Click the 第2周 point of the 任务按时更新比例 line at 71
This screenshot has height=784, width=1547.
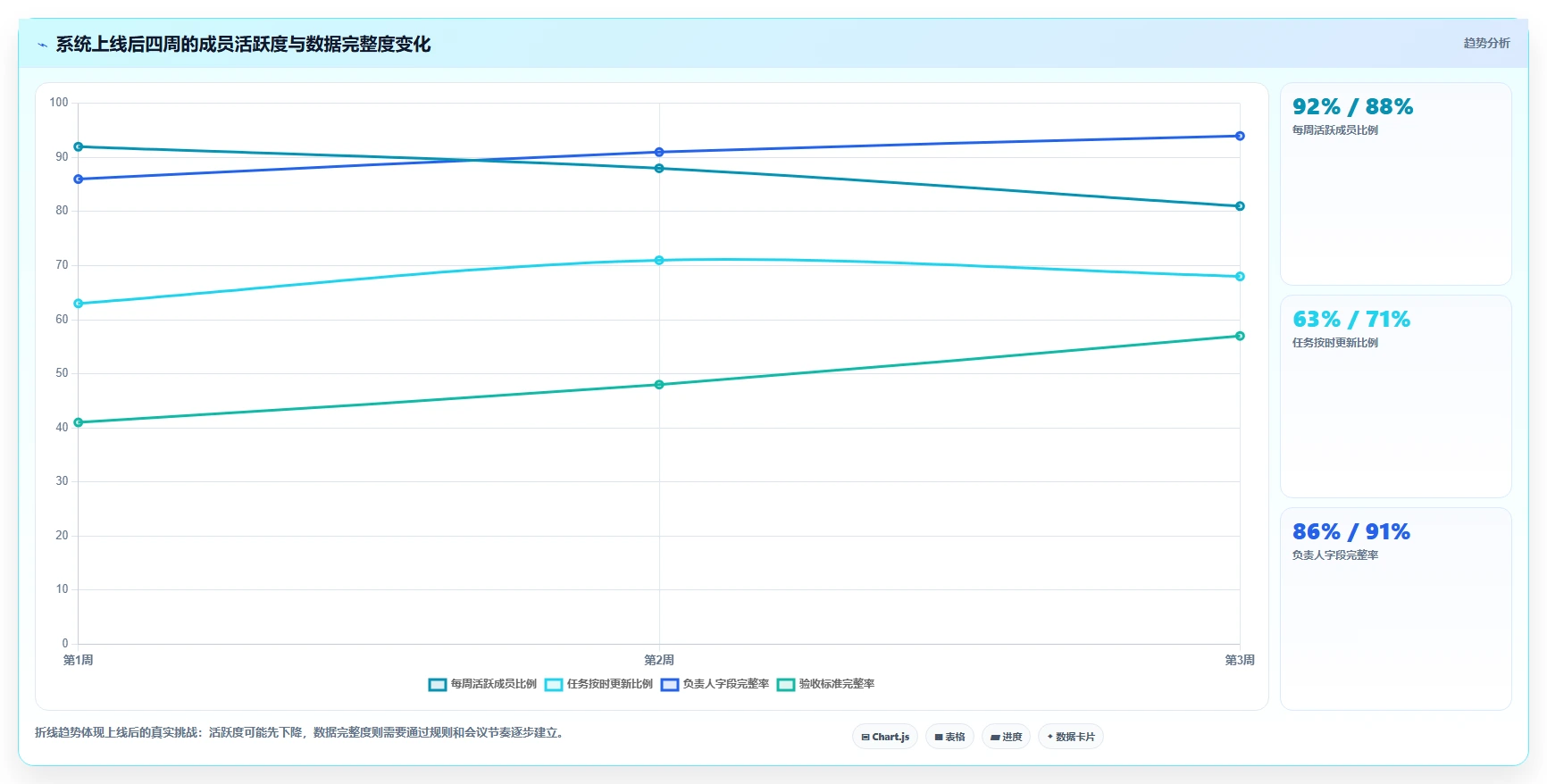[x=659, y=261]
